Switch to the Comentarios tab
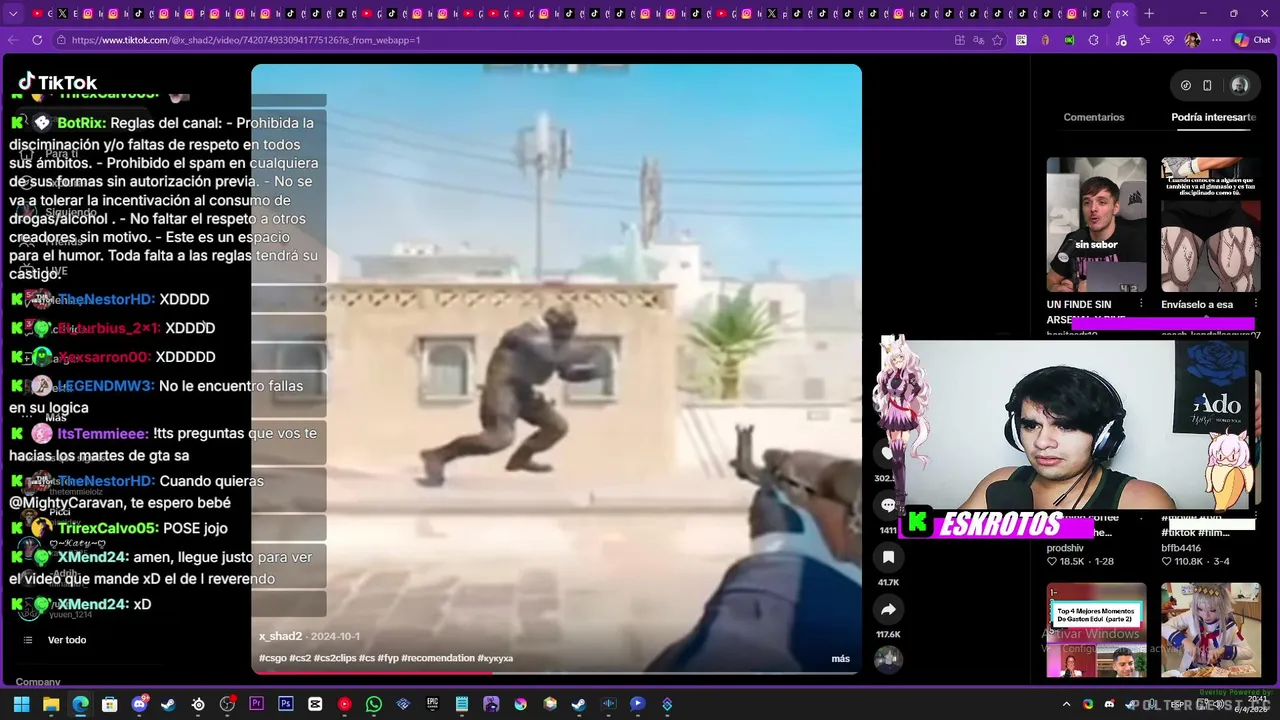Screen dimensions: 1280x720 (x=1094, y=117)
